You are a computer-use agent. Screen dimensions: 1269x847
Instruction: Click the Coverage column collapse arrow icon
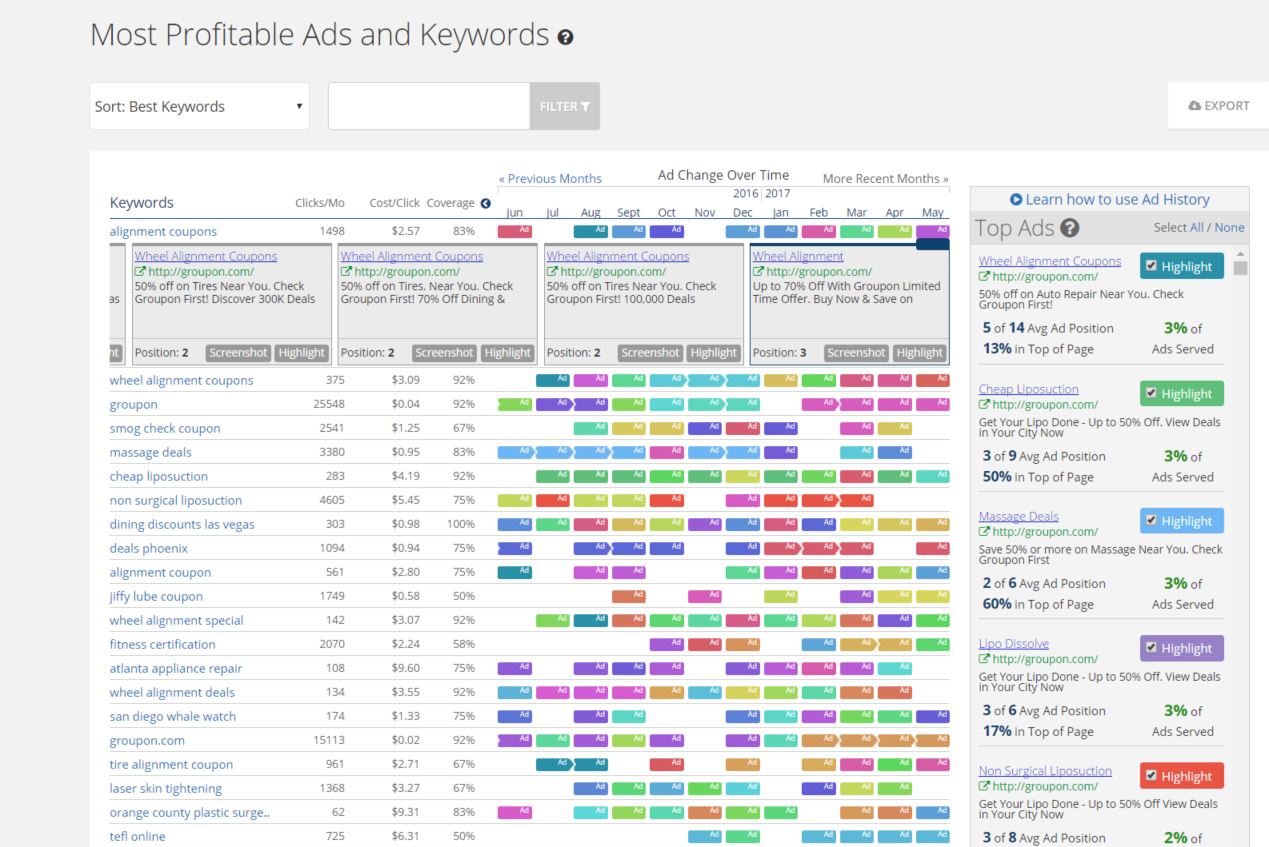click(485, 203)
